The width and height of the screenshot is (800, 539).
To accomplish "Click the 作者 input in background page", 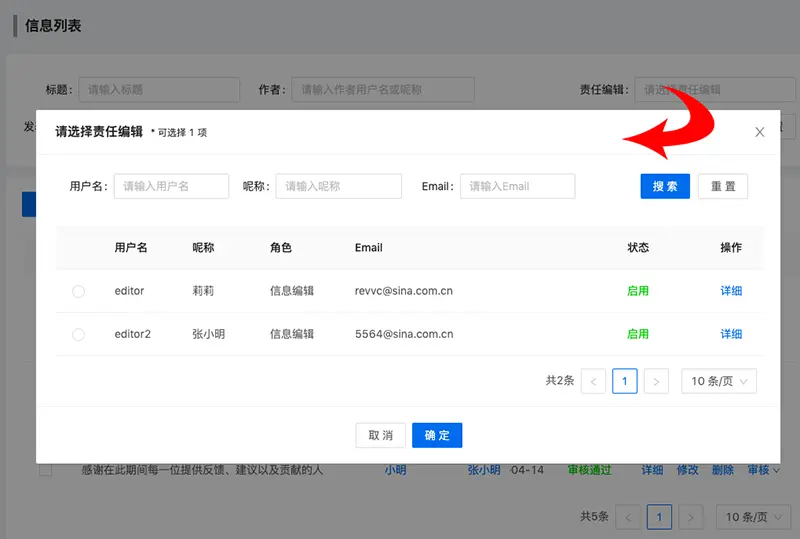I will pyautogui.click(x=383, y=90).
